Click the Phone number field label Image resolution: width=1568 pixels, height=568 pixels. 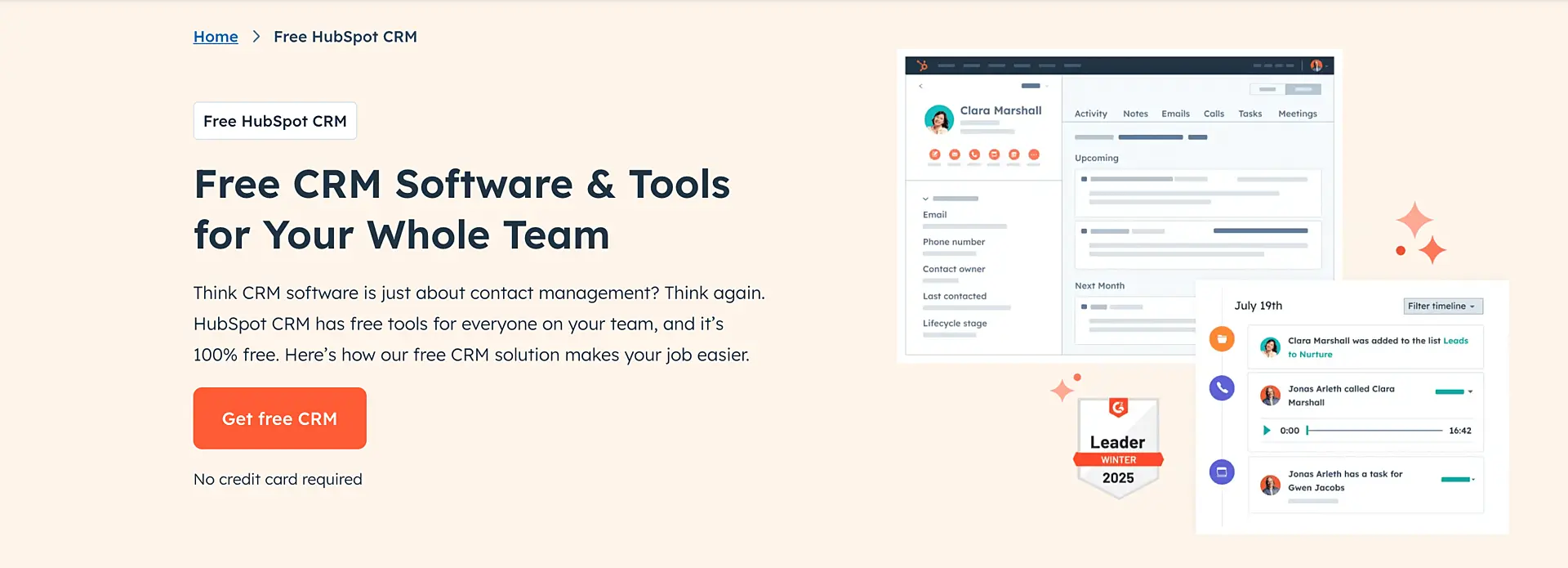[x=954, y=242]
